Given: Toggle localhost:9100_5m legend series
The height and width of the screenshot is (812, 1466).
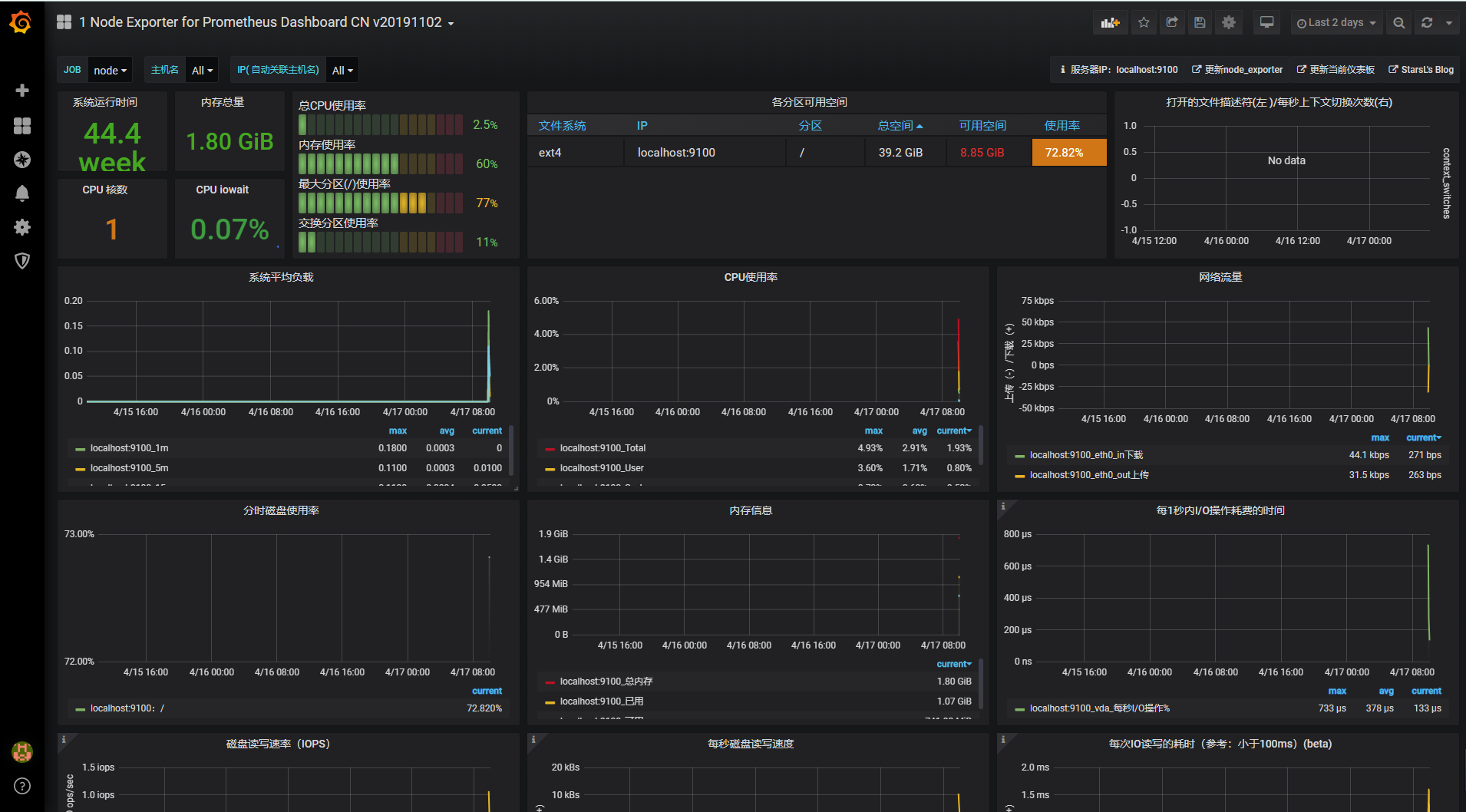Looking at the screenshot, I should (129, 468).
